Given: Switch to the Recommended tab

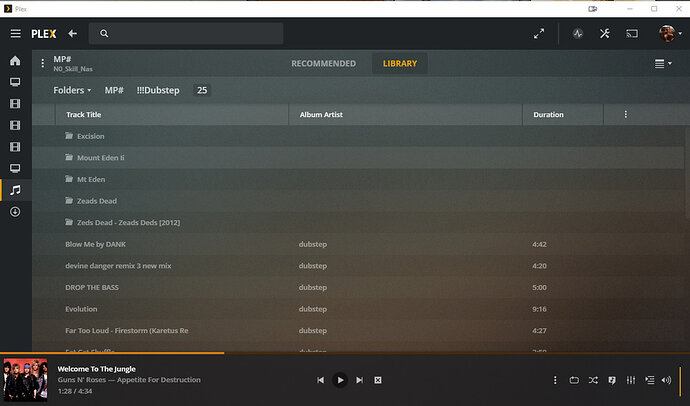Looking at the screenshot, I should (x=323, y=63).
